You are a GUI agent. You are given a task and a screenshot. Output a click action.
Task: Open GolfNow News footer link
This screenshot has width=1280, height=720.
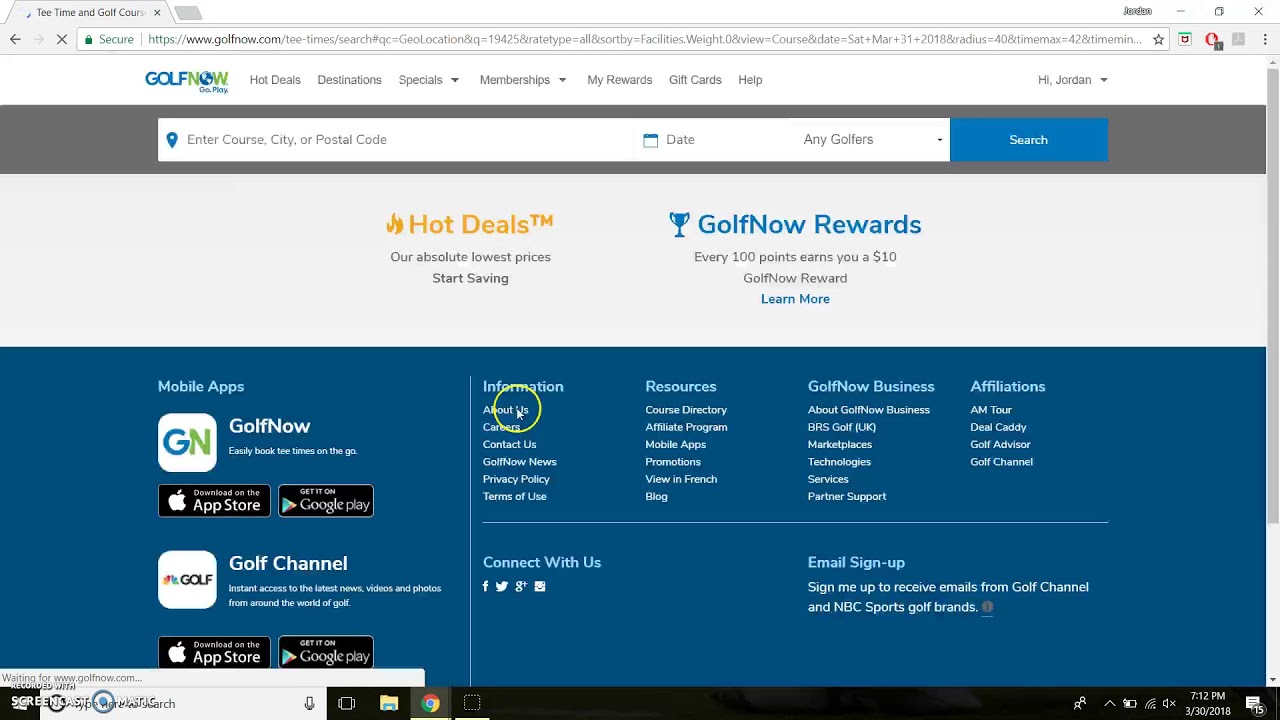click(x=519, y=462)
